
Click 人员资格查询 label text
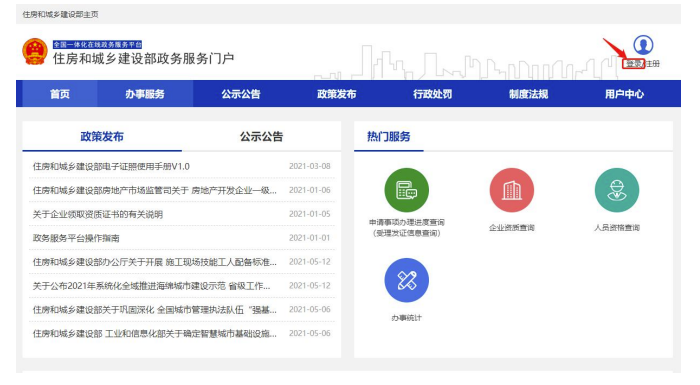tap(617, 228)
